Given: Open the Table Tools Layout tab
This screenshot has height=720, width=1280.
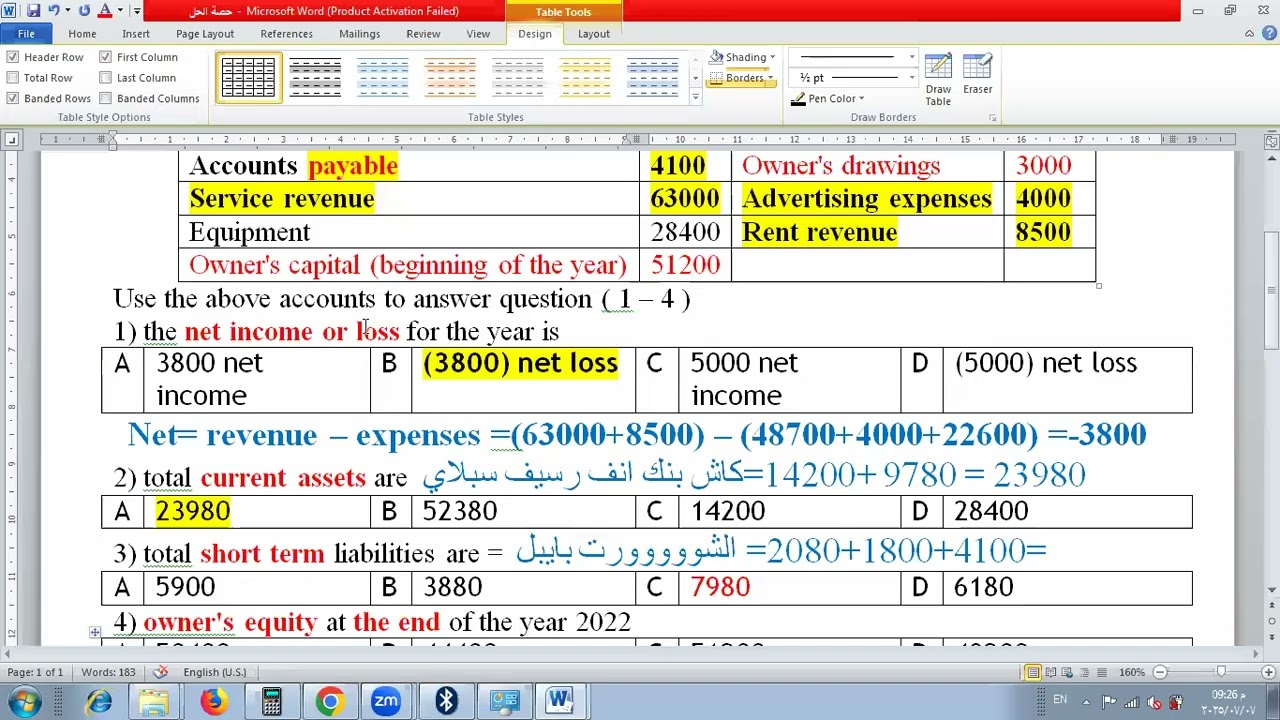Looking at the screenshot, I should click(593, 34).
